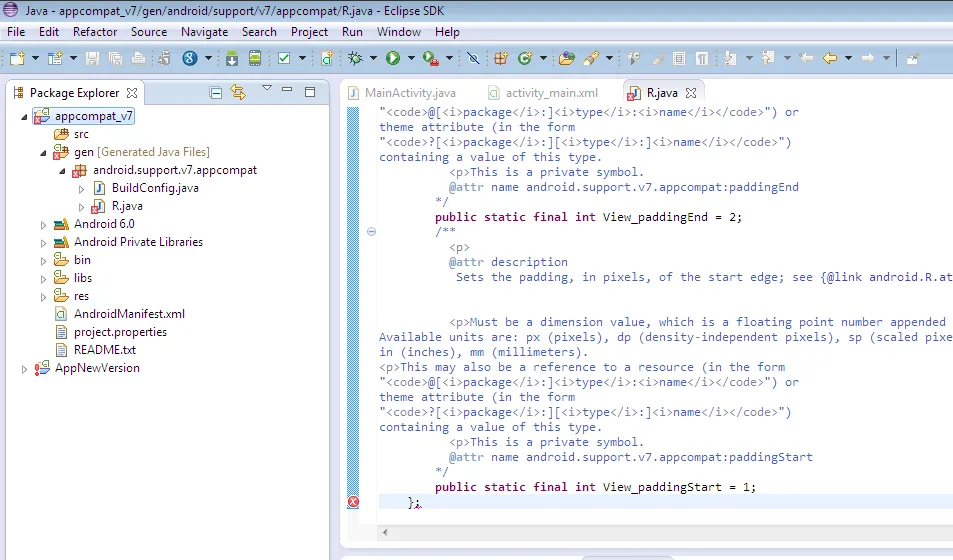
Task: Expand the res folder node
Action: coord(43,297)
